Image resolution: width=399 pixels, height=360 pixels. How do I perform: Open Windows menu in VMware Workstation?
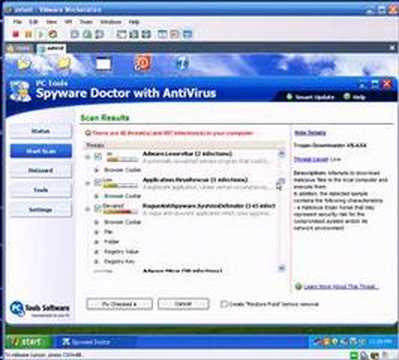tap(111, 22)
